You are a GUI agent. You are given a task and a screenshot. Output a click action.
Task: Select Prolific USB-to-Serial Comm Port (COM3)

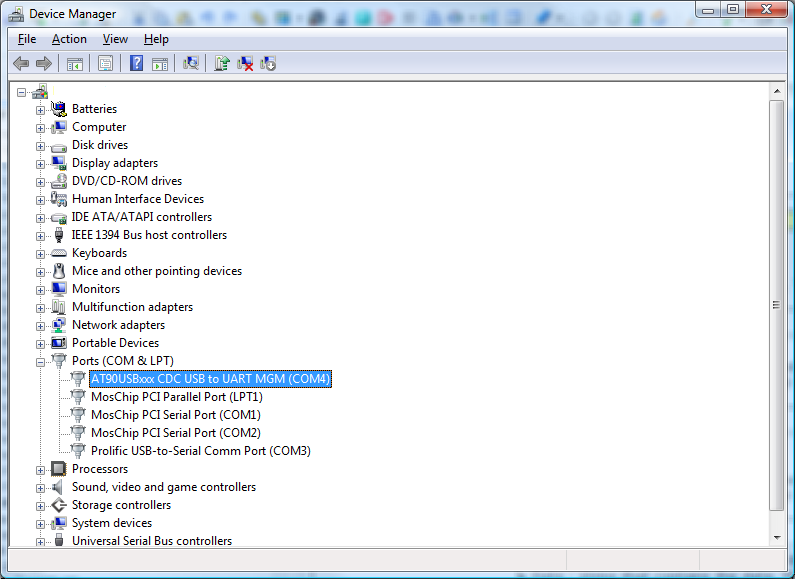tap(201, 451)
